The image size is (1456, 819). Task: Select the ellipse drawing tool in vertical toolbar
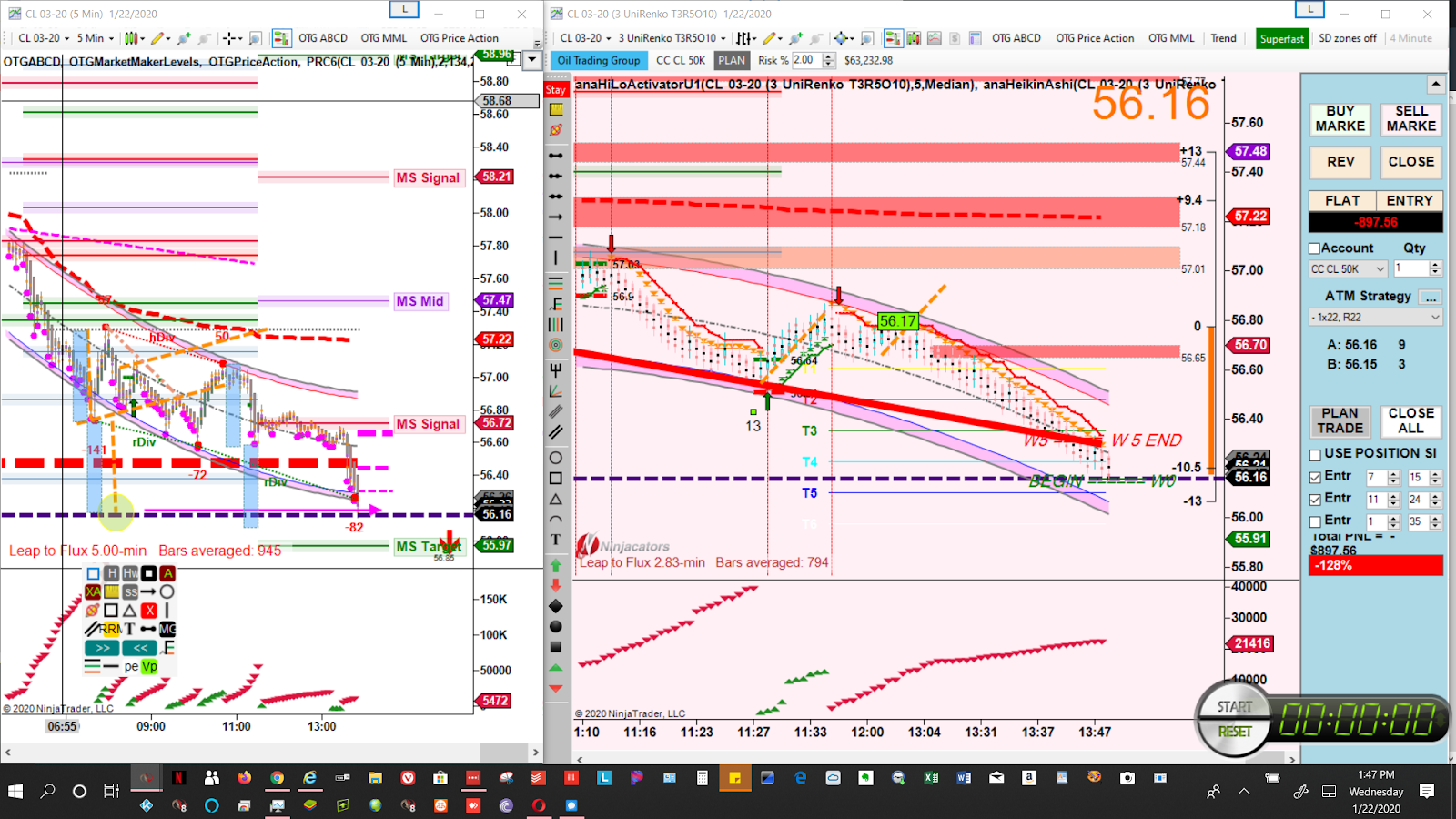point(556,458)
